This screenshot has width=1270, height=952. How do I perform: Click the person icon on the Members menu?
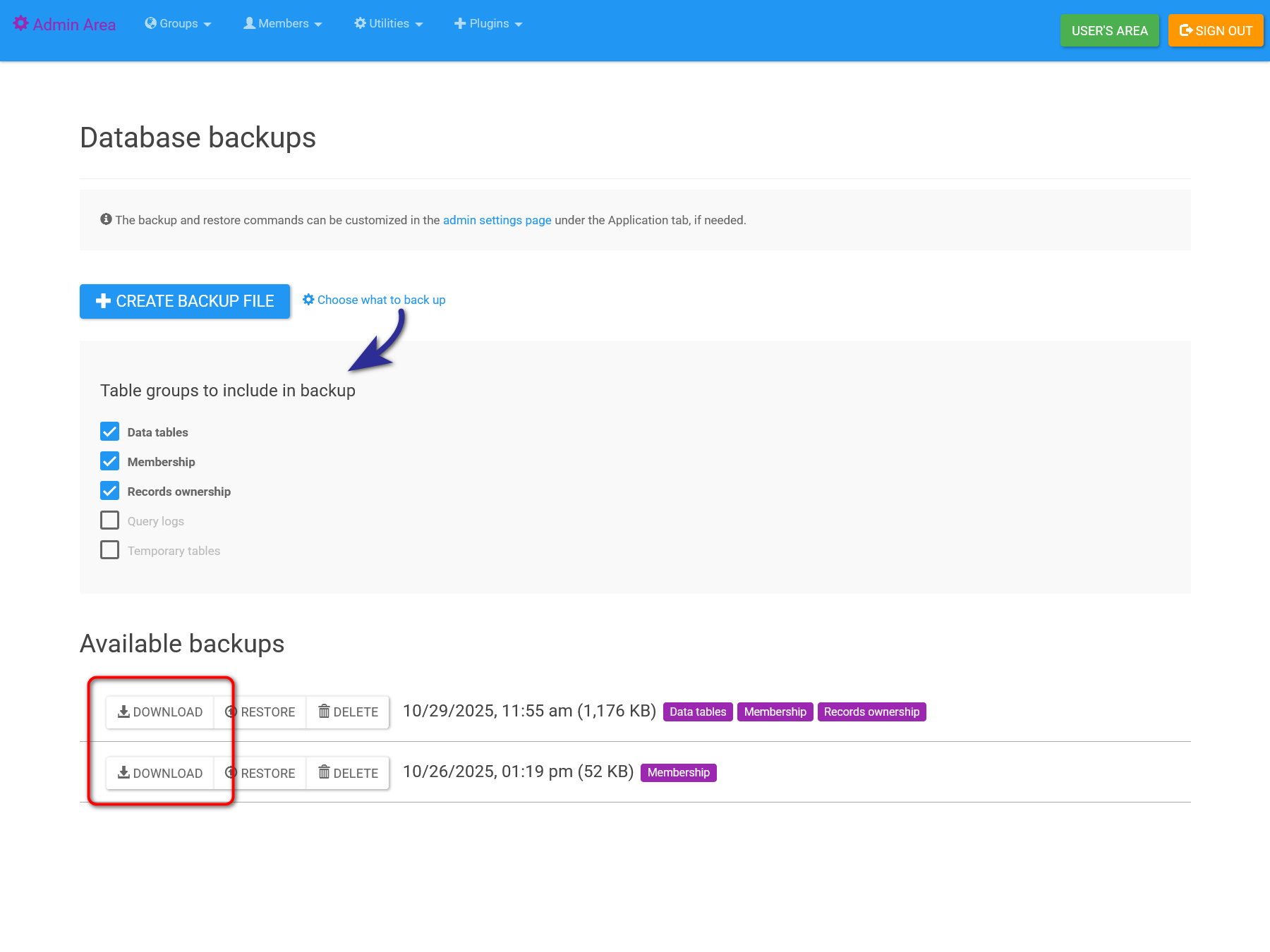[x=249, y=23]
